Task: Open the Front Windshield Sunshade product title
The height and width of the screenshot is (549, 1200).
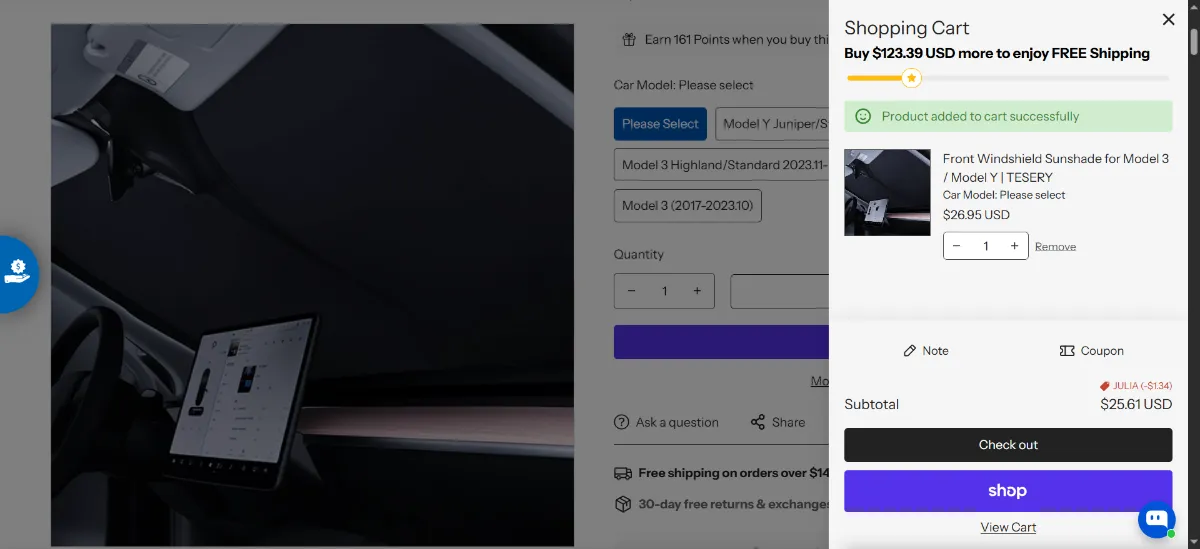Action: 1056,168
